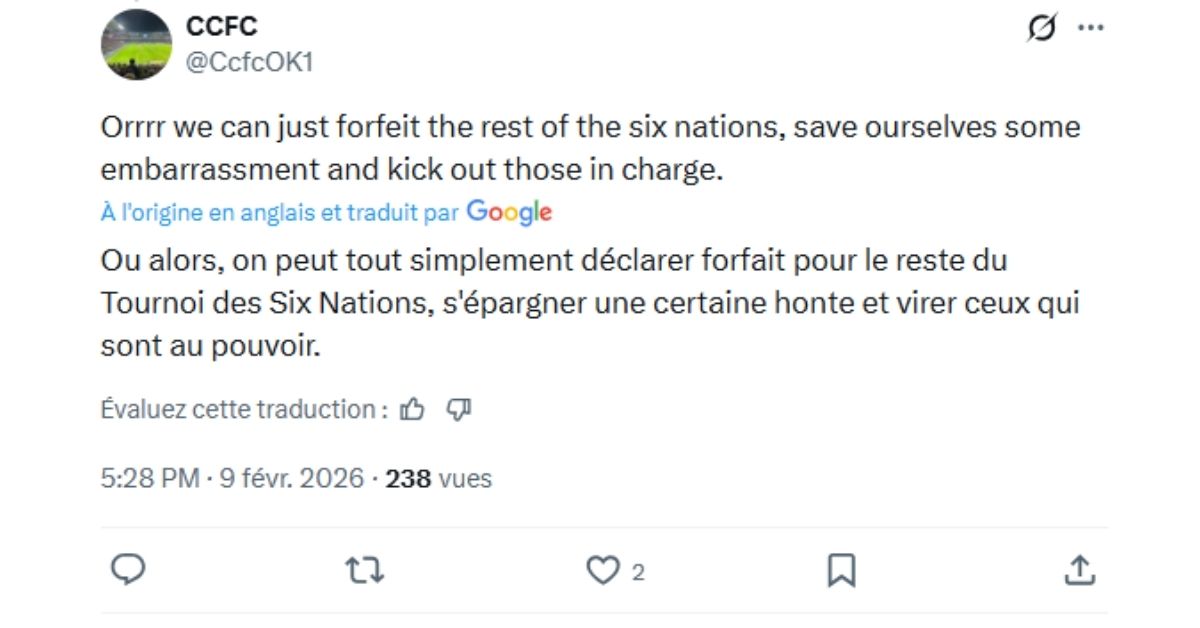Open the CCFC stadium profile avatar
Image resolution: width=1200 pixels, height=628 pixels.
pos(136,44)
